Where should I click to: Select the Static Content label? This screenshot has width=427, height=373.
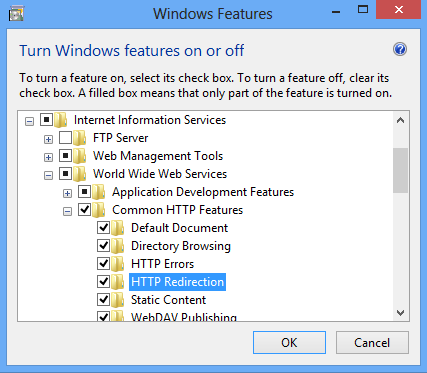[x=168, y=300]
